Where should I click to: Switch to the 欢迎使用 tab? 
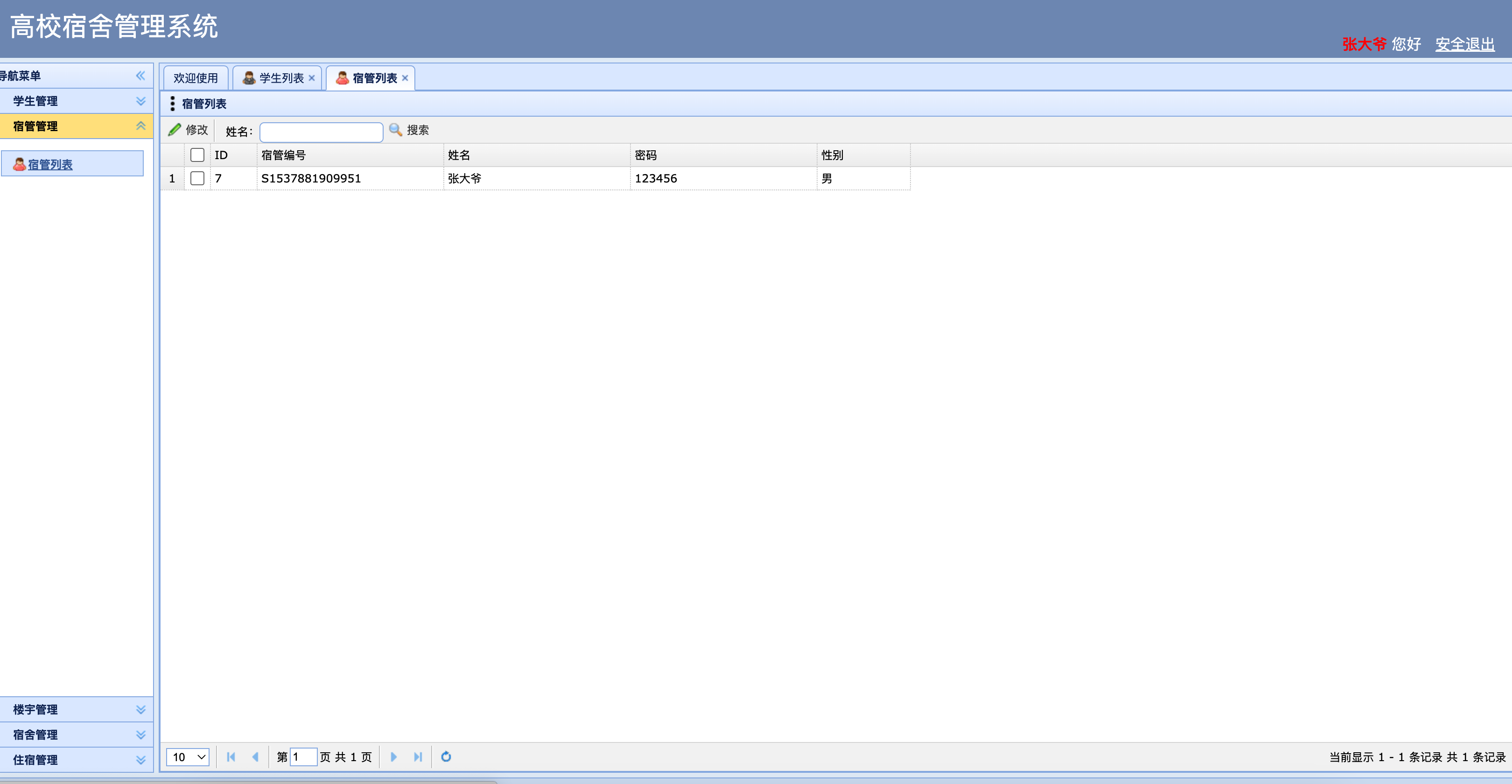click(x=196, y=78)
